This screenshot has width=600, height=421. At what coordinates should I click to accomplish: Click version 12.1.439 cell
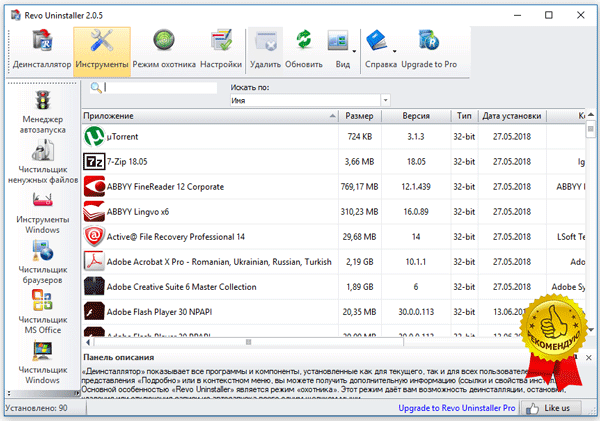click(x=416, y=187)
